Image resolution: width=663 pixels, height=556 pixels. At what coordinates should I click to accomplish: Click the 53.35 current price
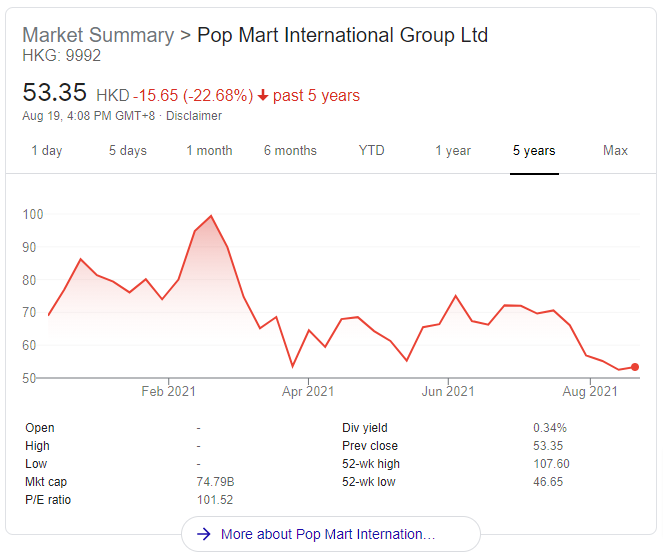click(x=55, y=92)
